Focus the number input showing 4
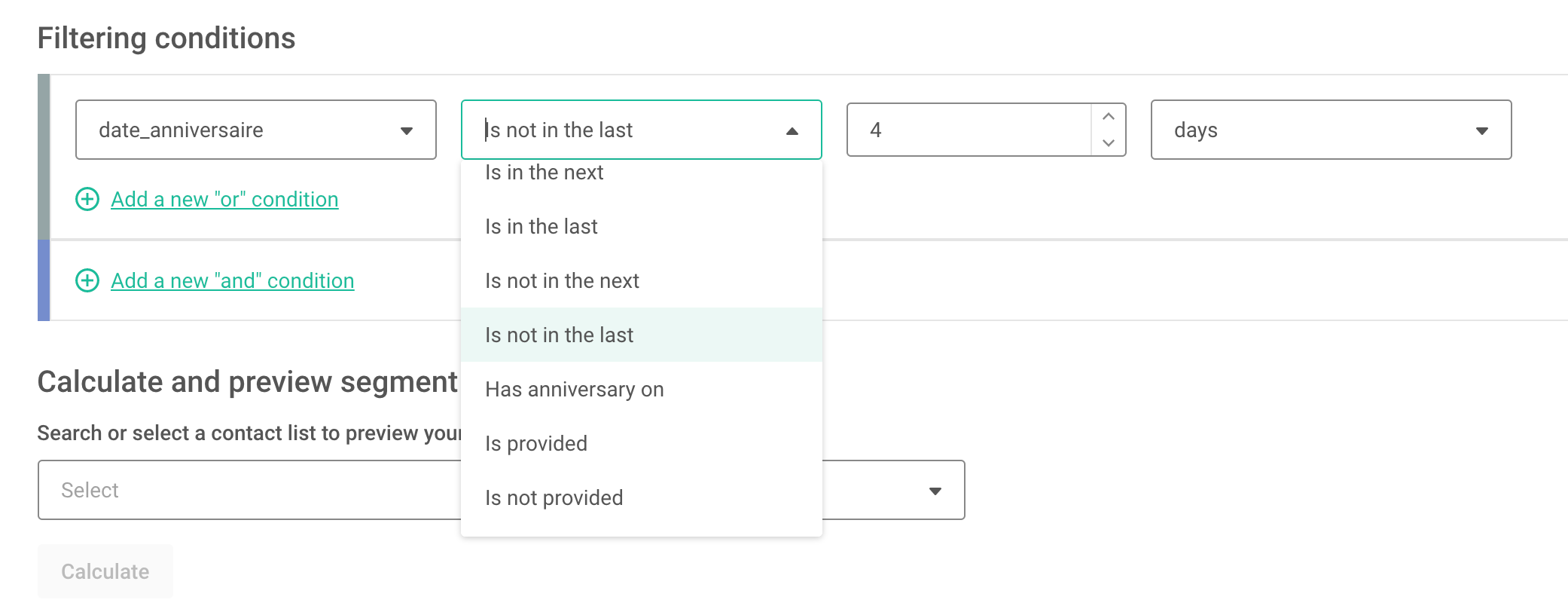Screen dimensions: 1568x615 [x=969, y=130]
